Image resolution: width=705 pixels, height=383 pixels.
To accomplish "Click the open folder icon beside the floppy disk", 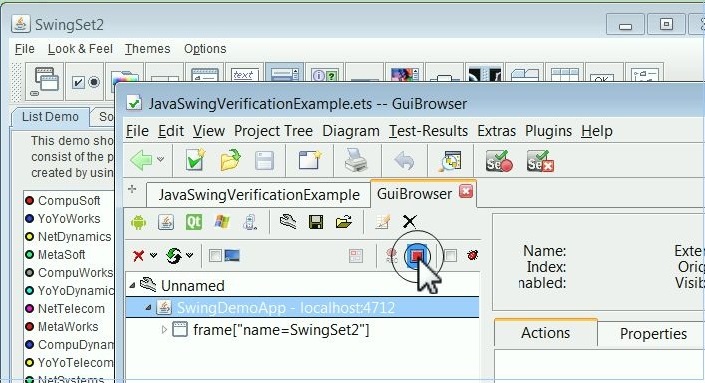I will pos(344,222).
